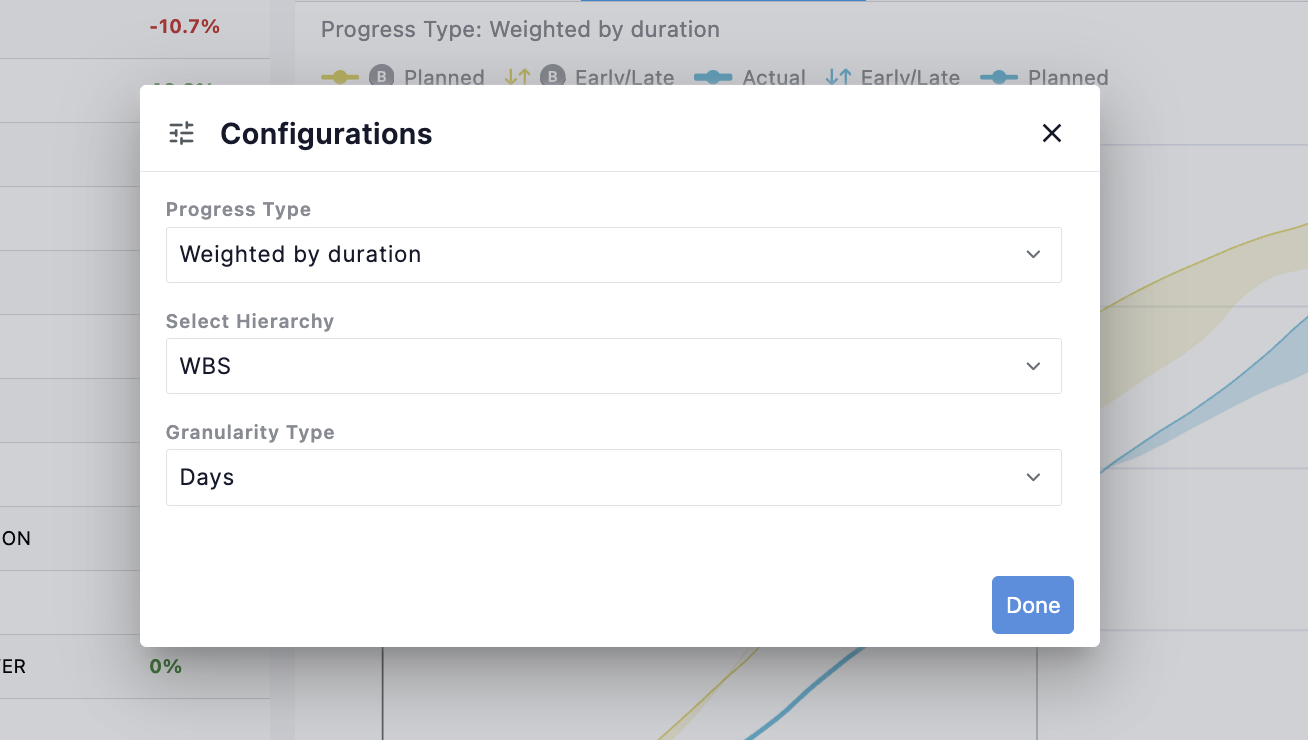Click the -10.7% variance value
Screen dimensions: 1308x740
[185, 27]
